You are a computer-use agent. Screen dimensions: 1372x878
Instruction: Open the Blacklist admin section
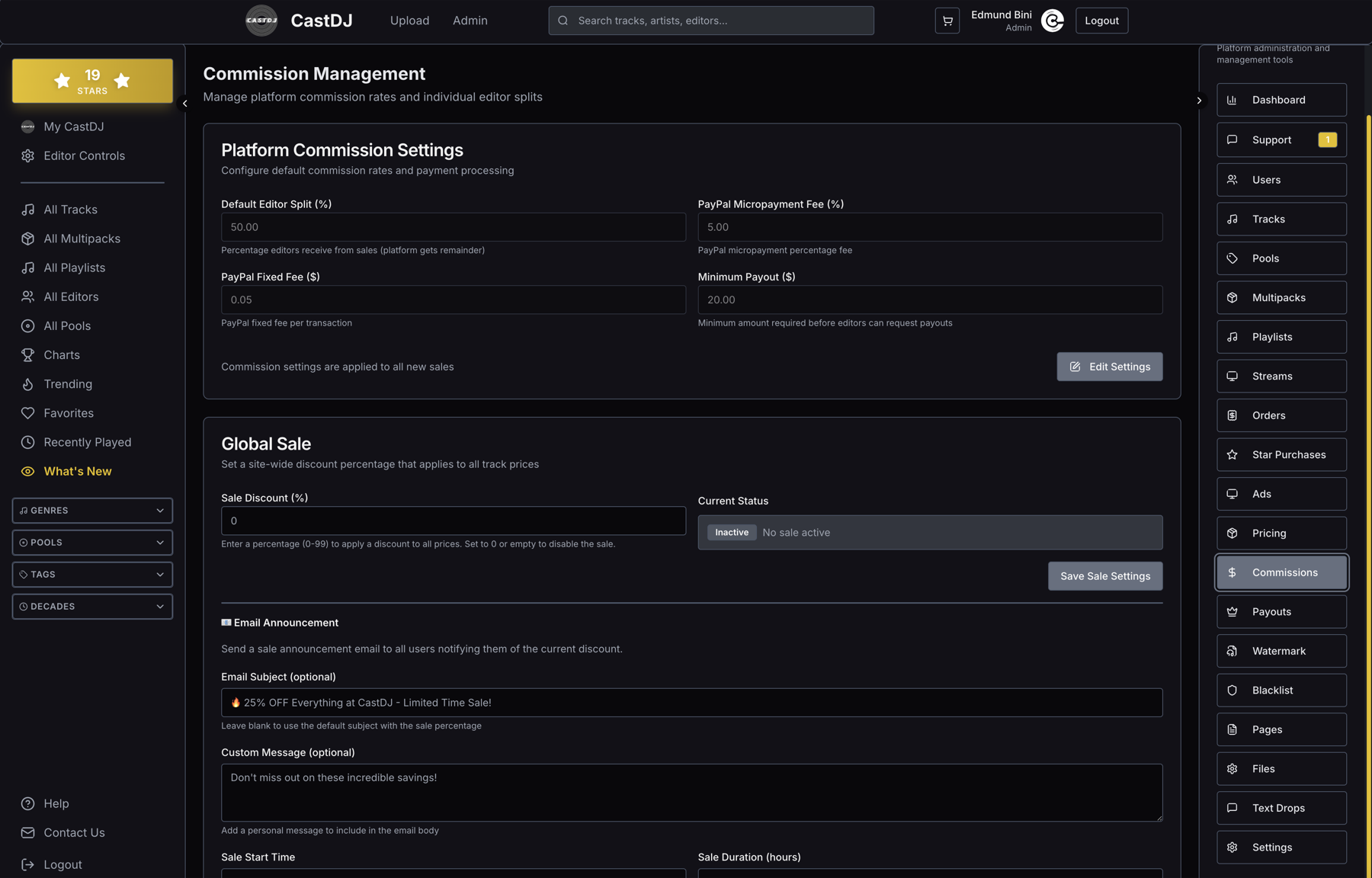tap(1281, 690)
